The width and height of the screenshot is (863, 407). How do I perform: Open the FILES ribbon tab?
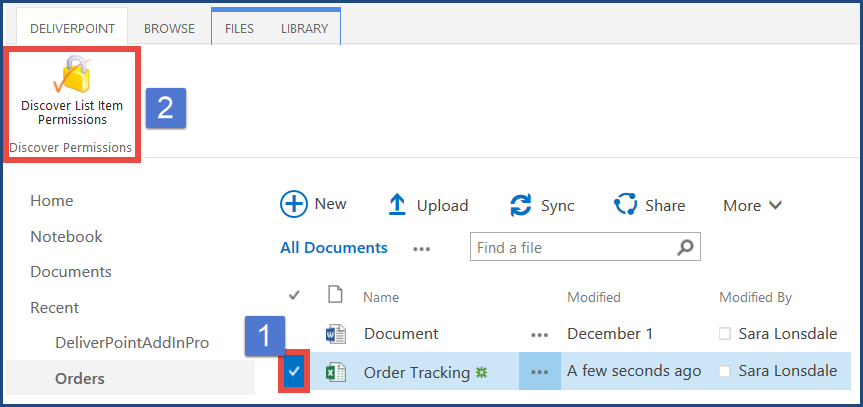point(239,29)
